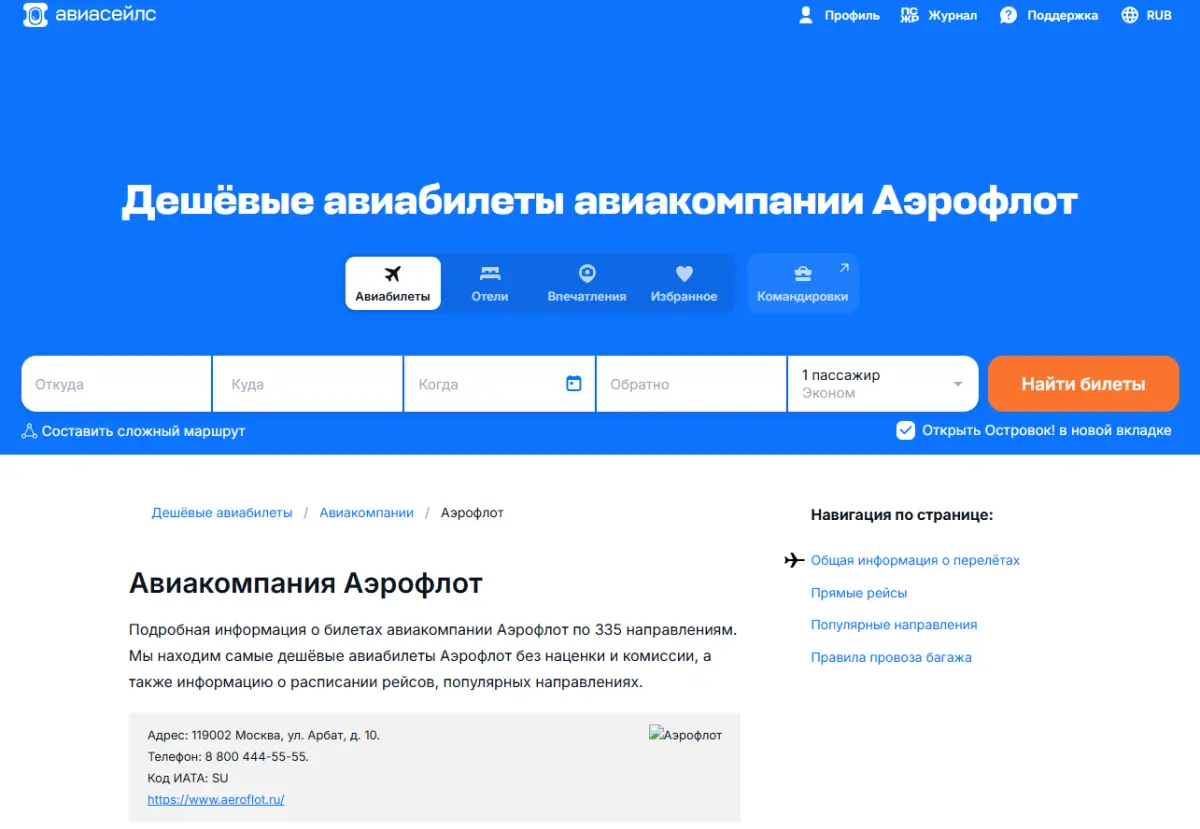Open the Дешёвые авиабилеты breadcrumb link
1200x829 pixels.
point(222,512)
